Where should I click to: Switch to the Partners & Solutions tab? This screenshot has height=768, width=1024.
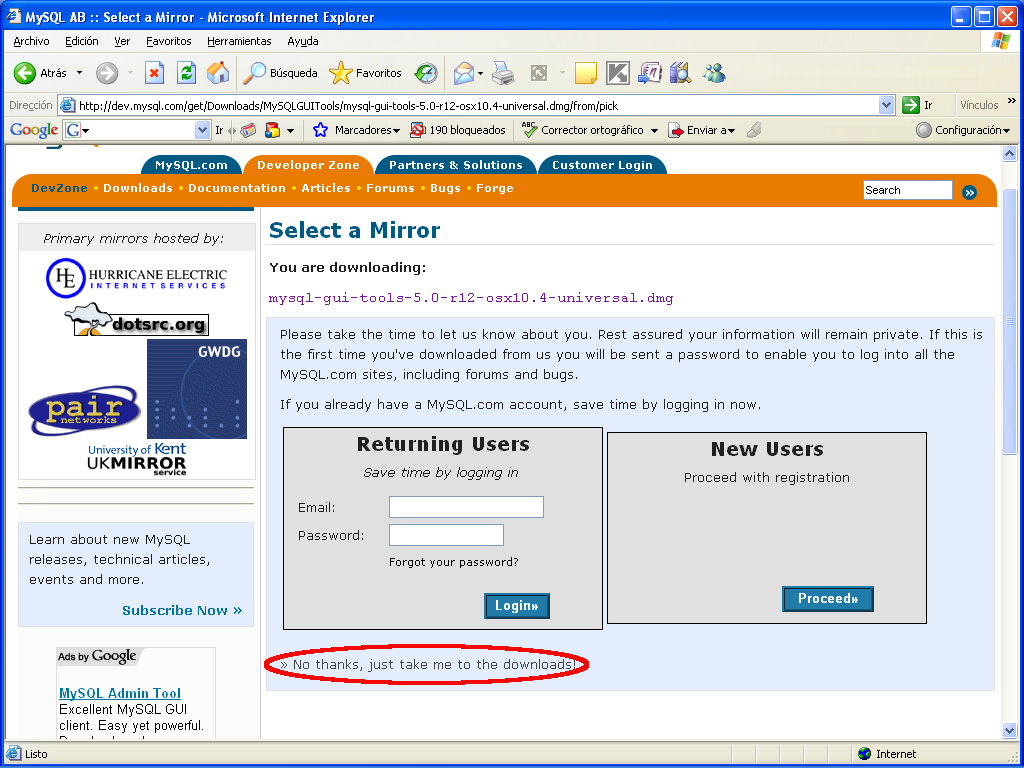tap(455, 165)
